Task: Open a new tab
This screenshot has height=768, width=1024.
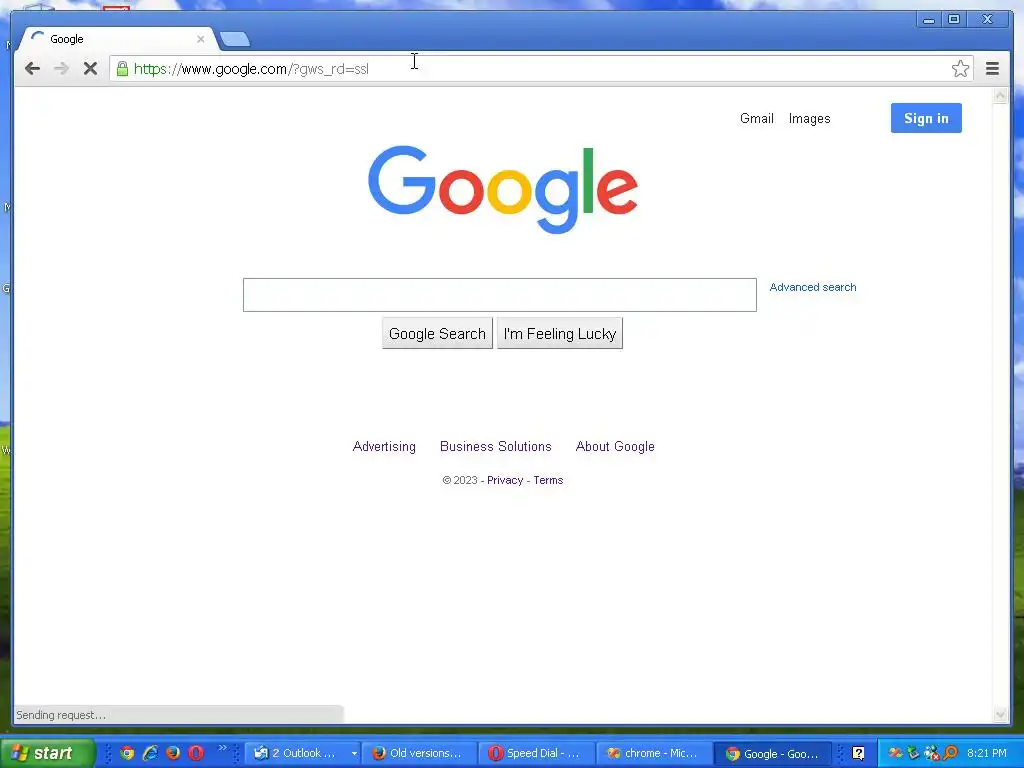Action: pyautogui.click(x=234, y=39)
